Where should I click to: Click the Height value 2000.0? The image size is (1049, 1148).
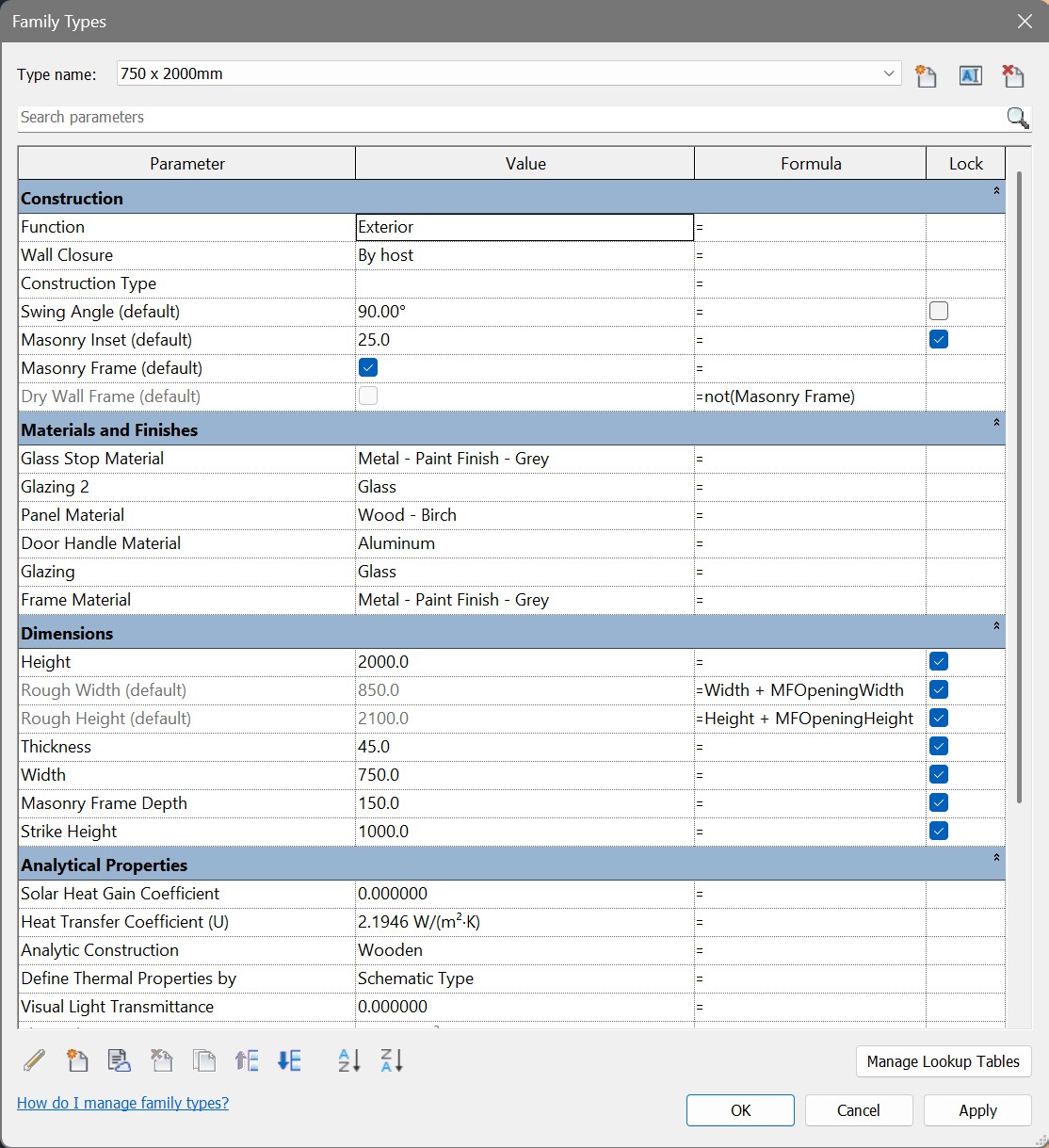(524, 662)
